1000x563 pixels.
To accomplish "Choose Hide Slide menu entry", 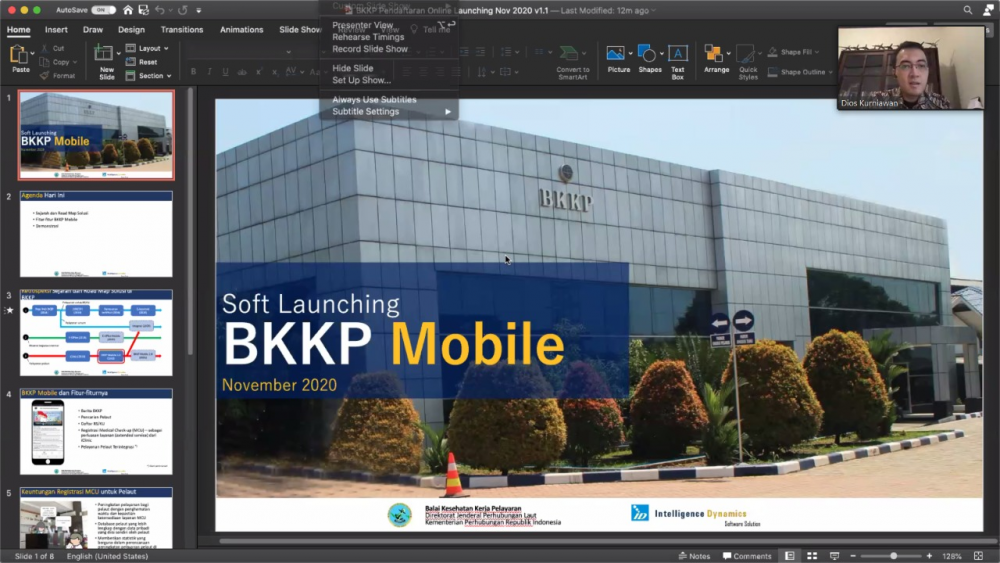I will 353,68.
